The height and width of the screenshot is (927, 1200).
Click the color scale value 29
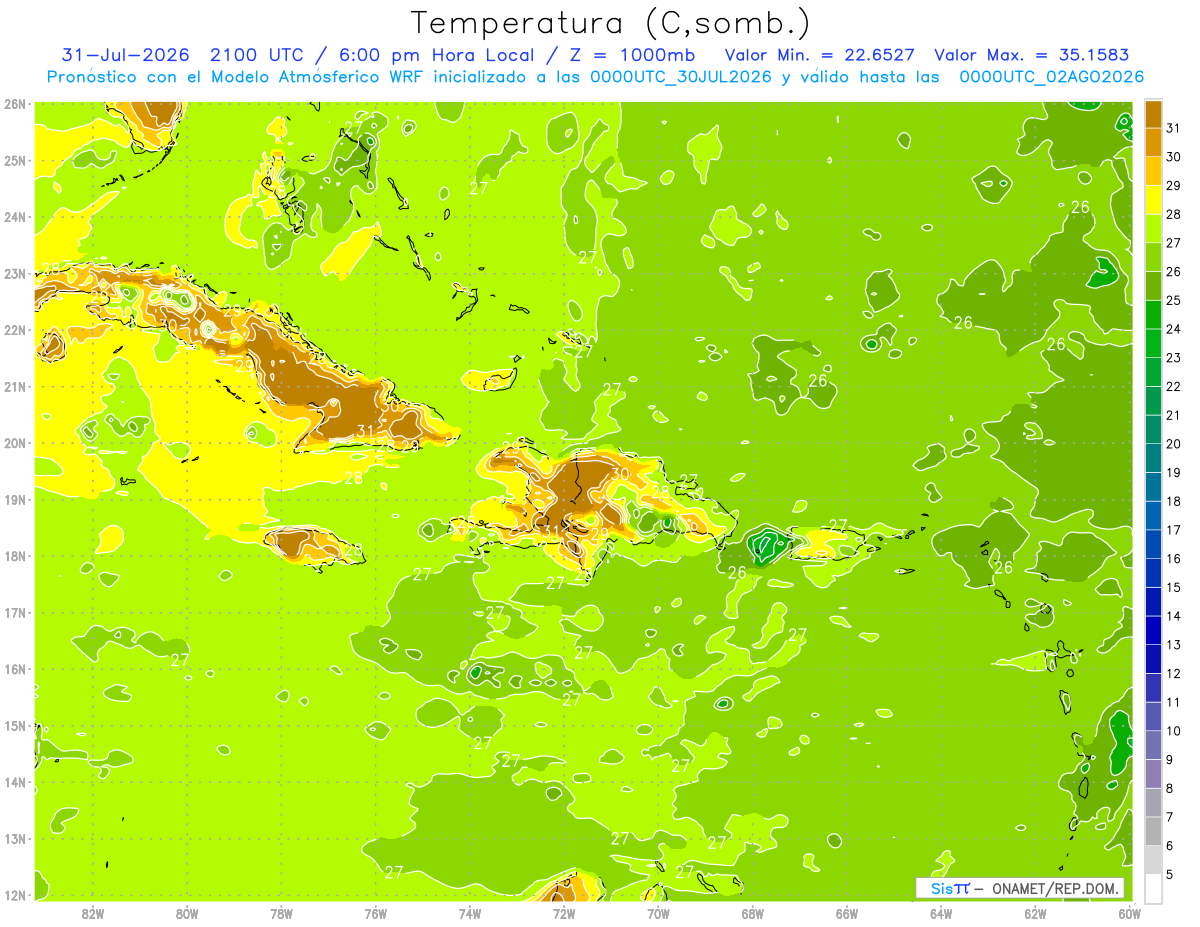pos(1174,186)
